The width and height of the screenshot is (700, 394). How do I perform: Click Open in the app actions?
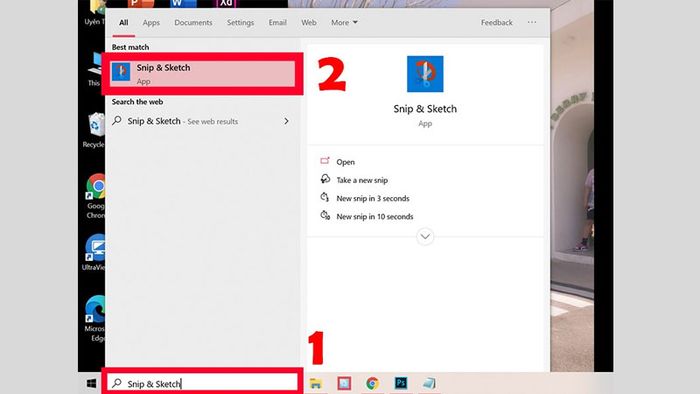[x=346, y=162]
